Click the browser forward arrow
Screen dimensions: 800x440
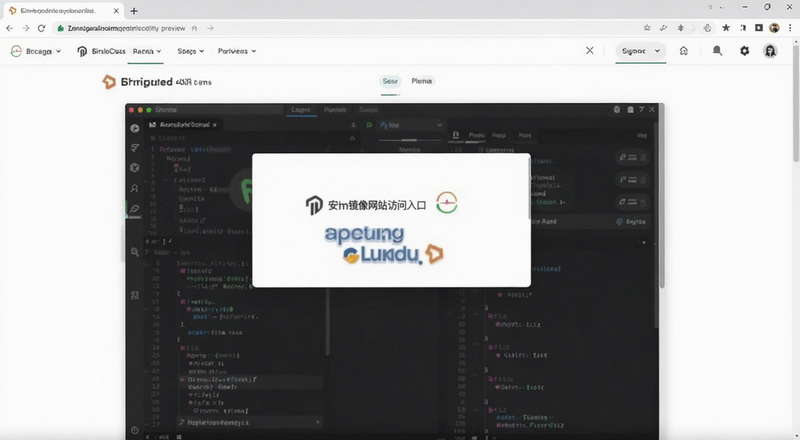(x=26, y=28)
